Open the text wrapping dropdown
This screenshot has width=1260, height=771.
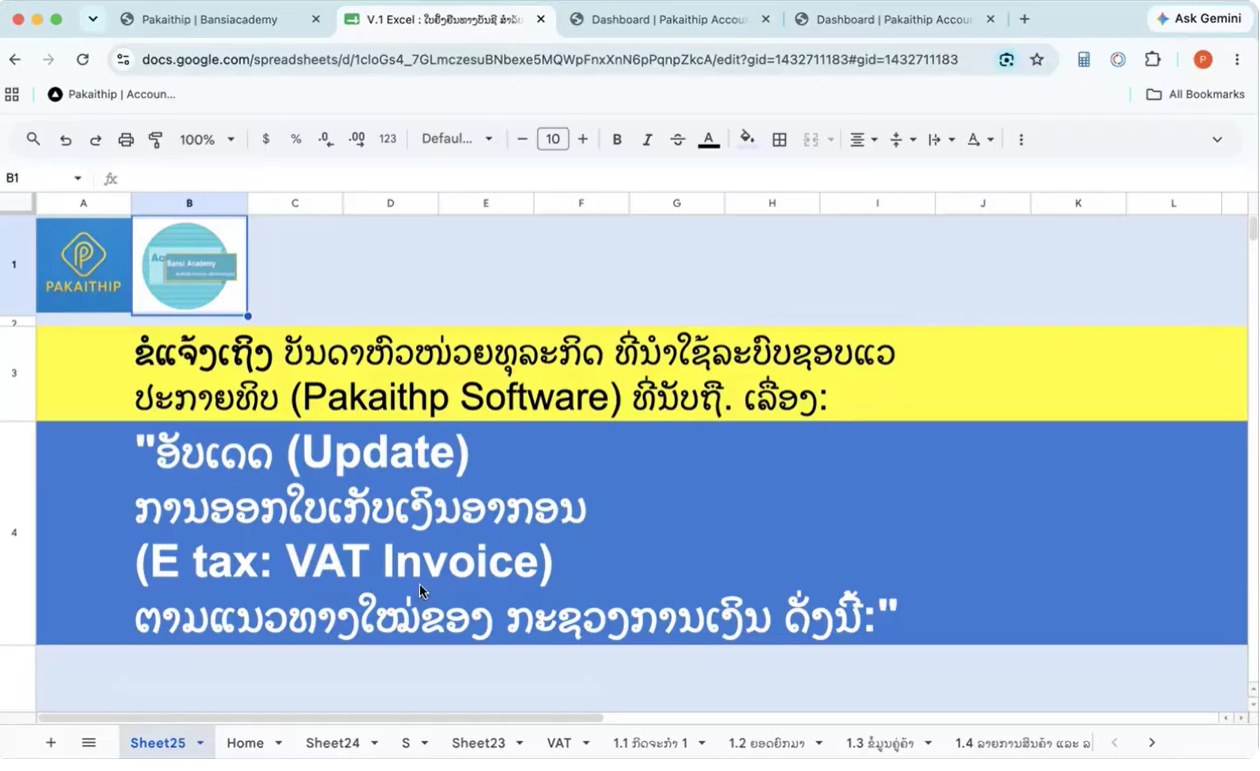point(941,140)
